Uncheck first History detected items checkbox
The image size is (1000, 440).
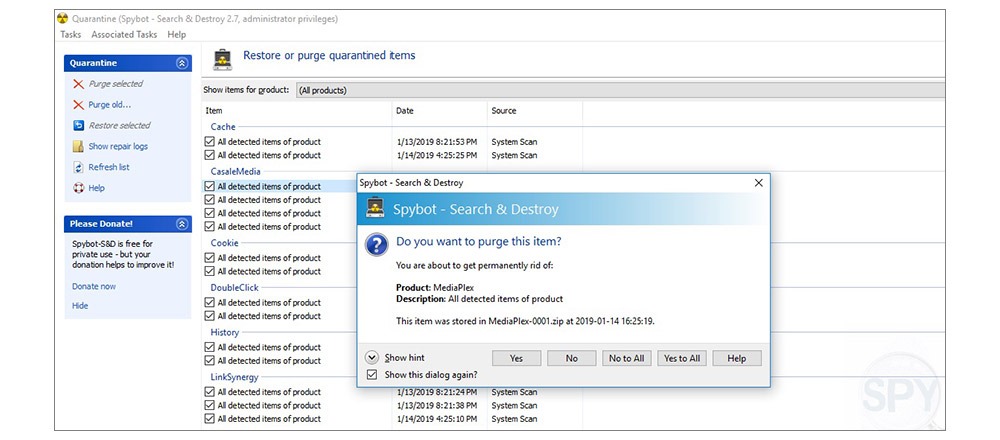209,347
